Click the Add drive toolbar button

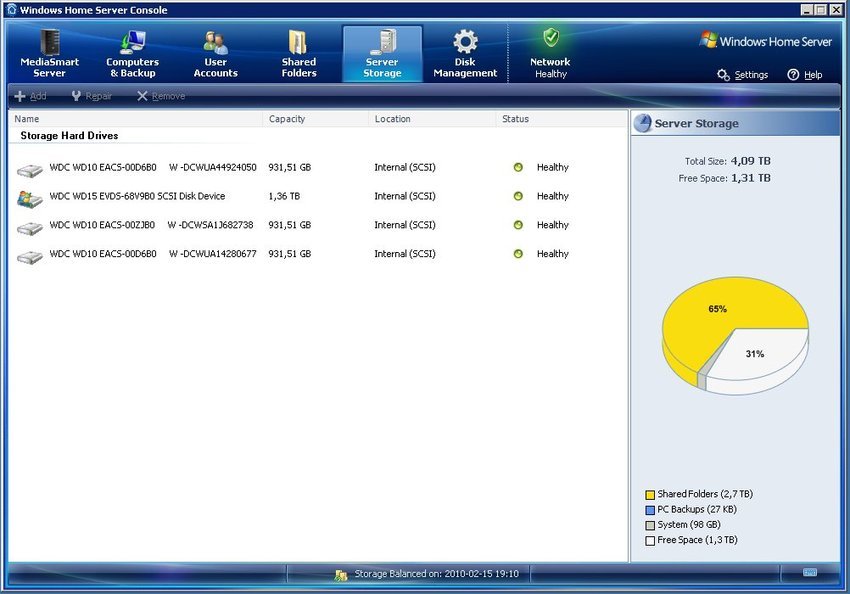30,96
